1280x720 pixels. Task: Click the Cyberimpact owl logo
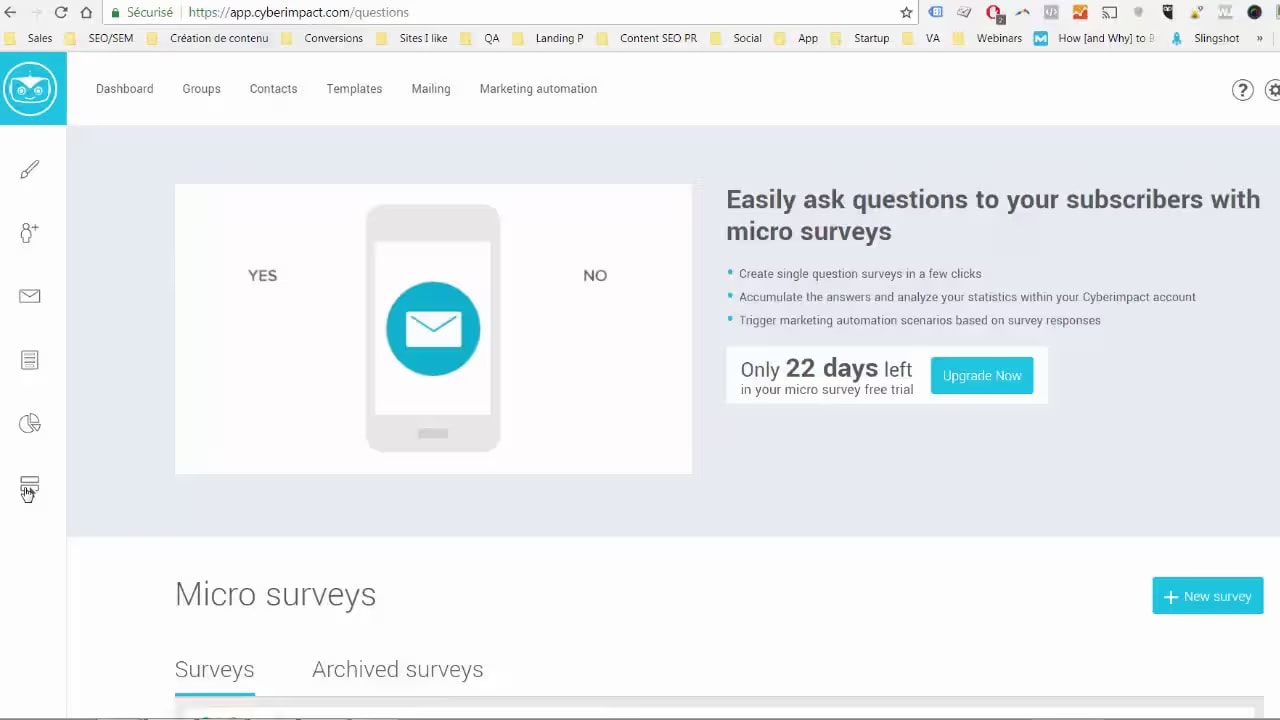coord(31,89)
